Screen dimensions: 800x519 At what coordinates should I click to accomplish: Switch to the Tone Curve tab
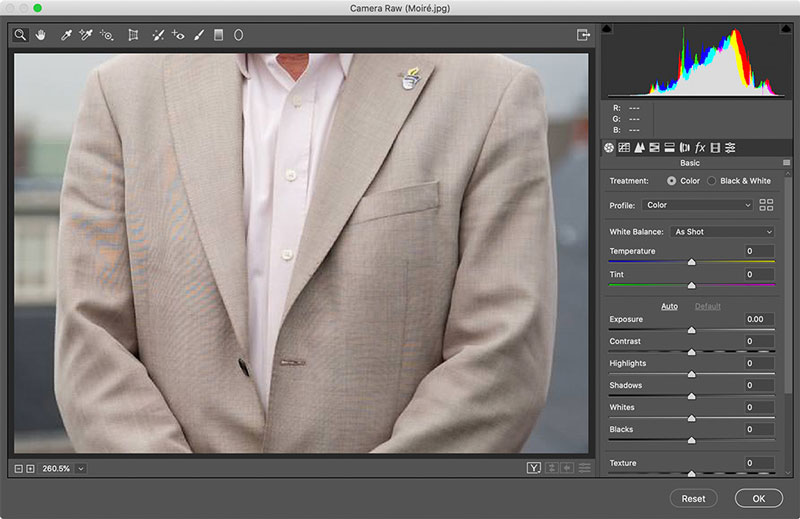pos(624,148)
